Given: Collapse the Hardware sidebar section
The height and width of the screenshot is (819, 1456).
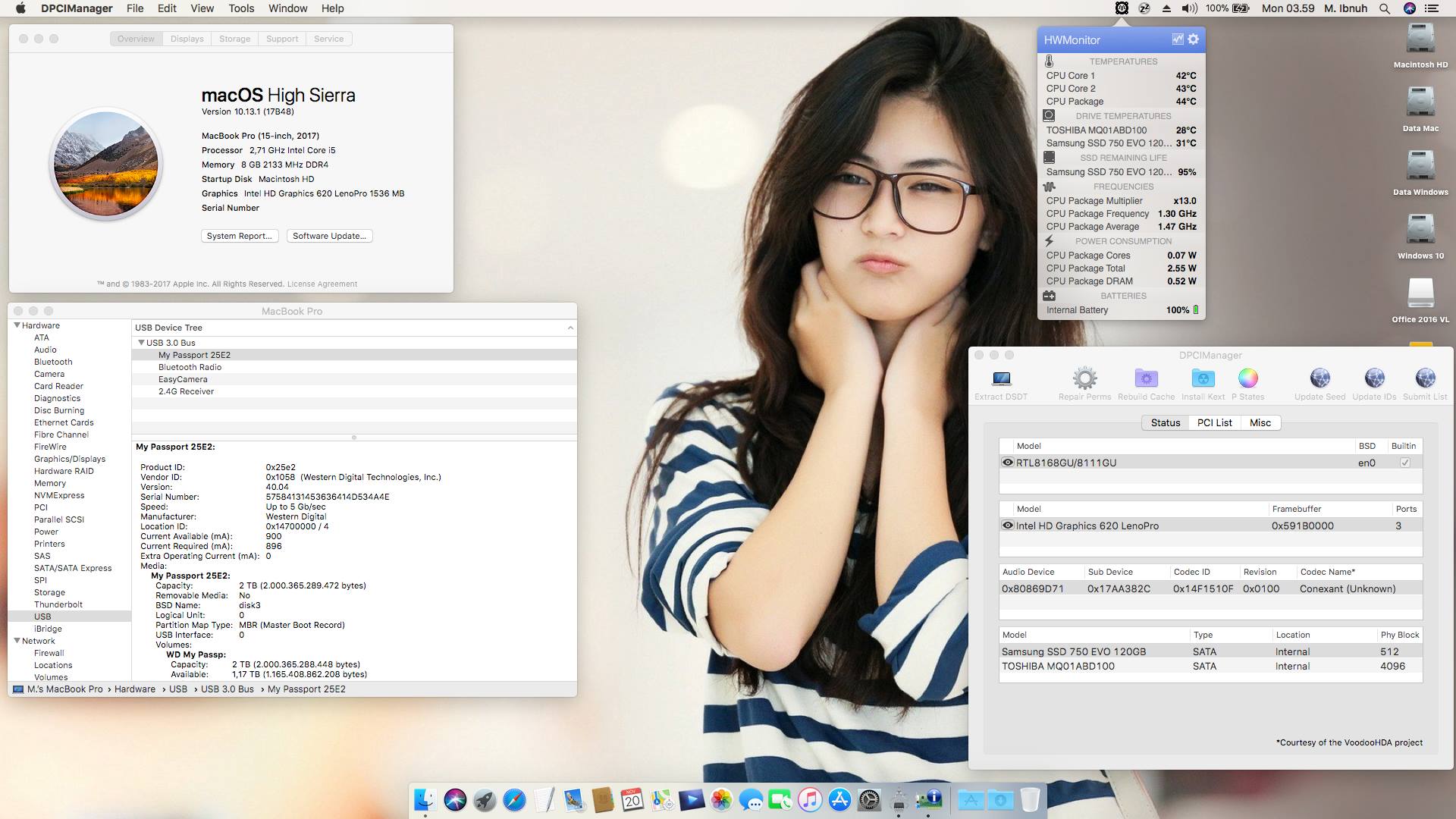Looking at the screenshot, I should point(17,325).
